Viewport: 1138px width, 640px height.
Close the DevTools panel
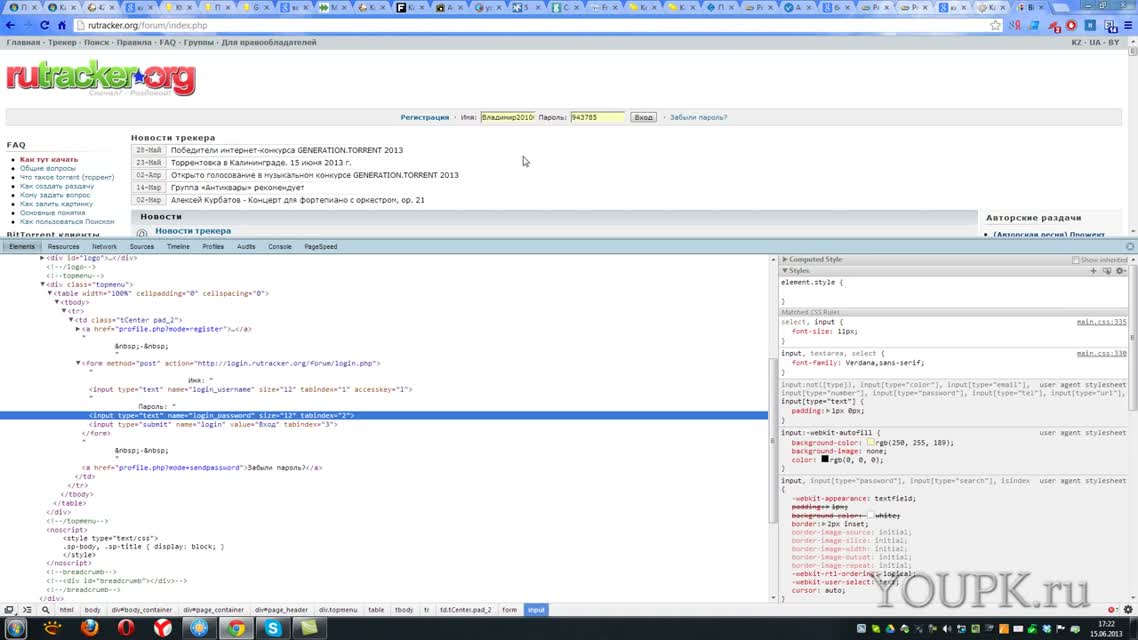tap(1130, 247)
